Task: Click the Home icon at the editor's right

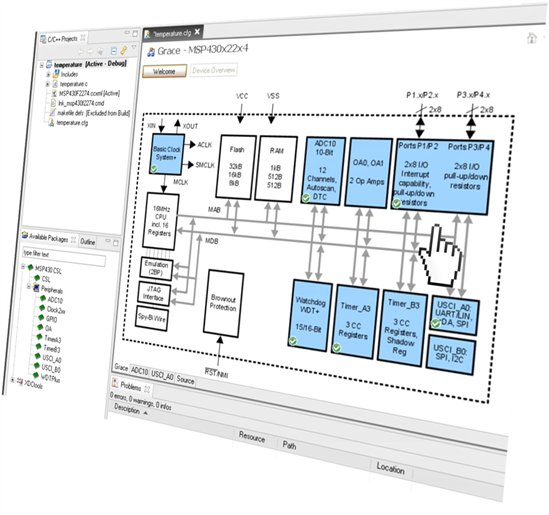Action: click(x=531, y=38)
